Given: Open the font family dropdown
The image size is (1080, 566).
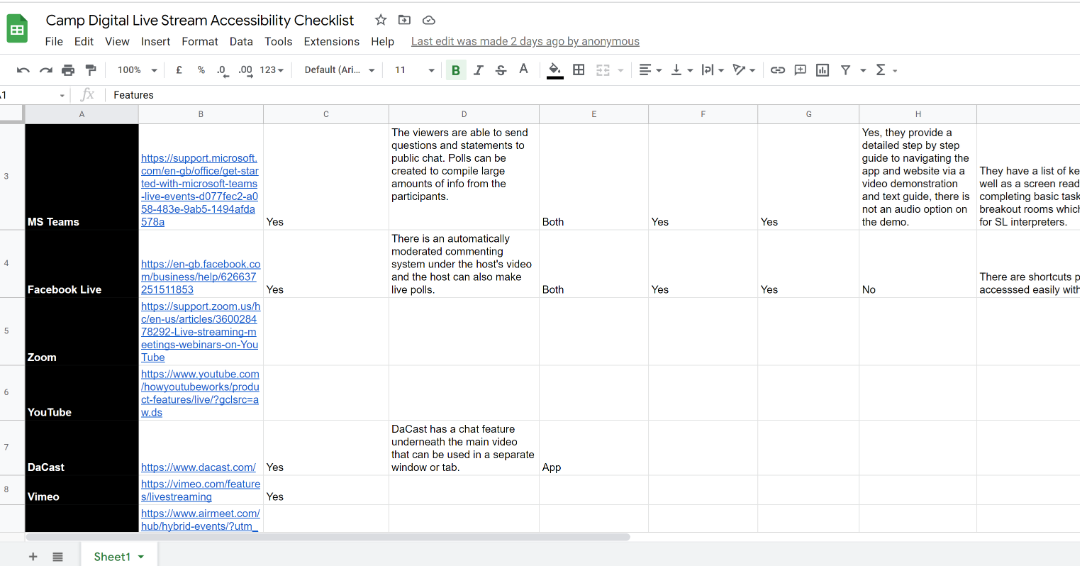Looking at the screenshot, I should coord(340,70).
